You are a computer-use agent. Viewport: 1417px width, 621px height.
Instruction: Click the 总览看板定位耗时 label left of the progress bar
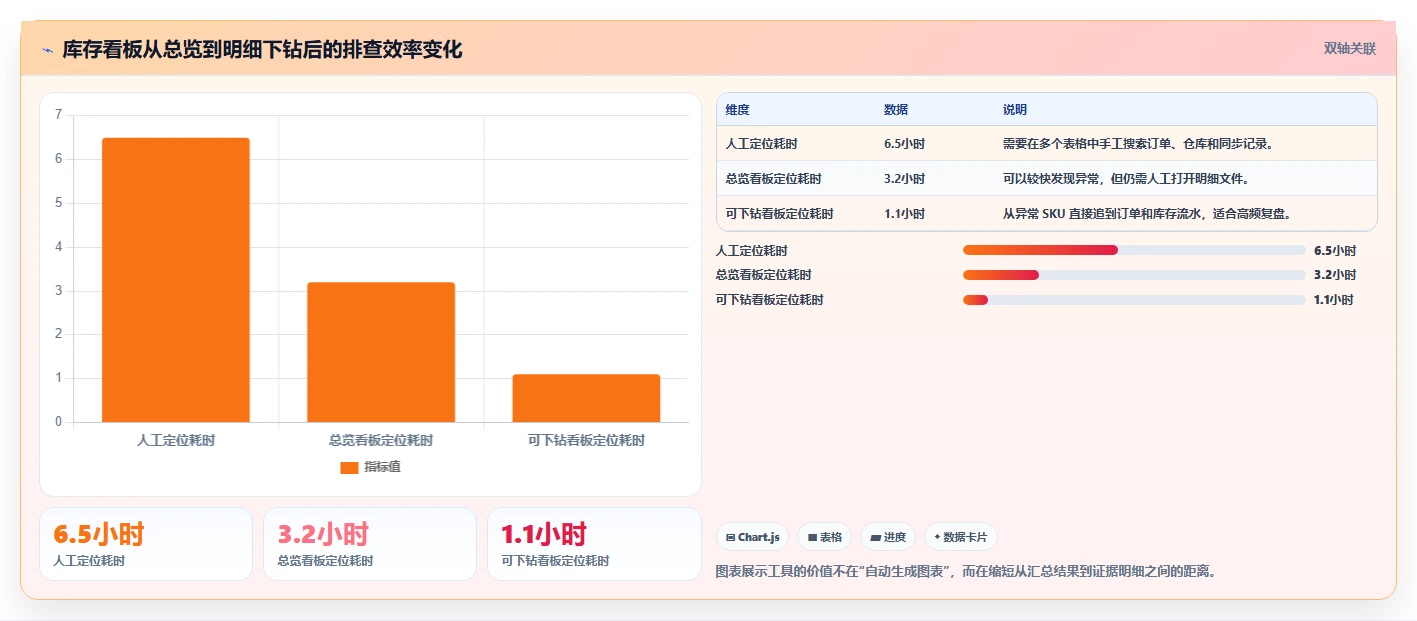tap(764, 275)
